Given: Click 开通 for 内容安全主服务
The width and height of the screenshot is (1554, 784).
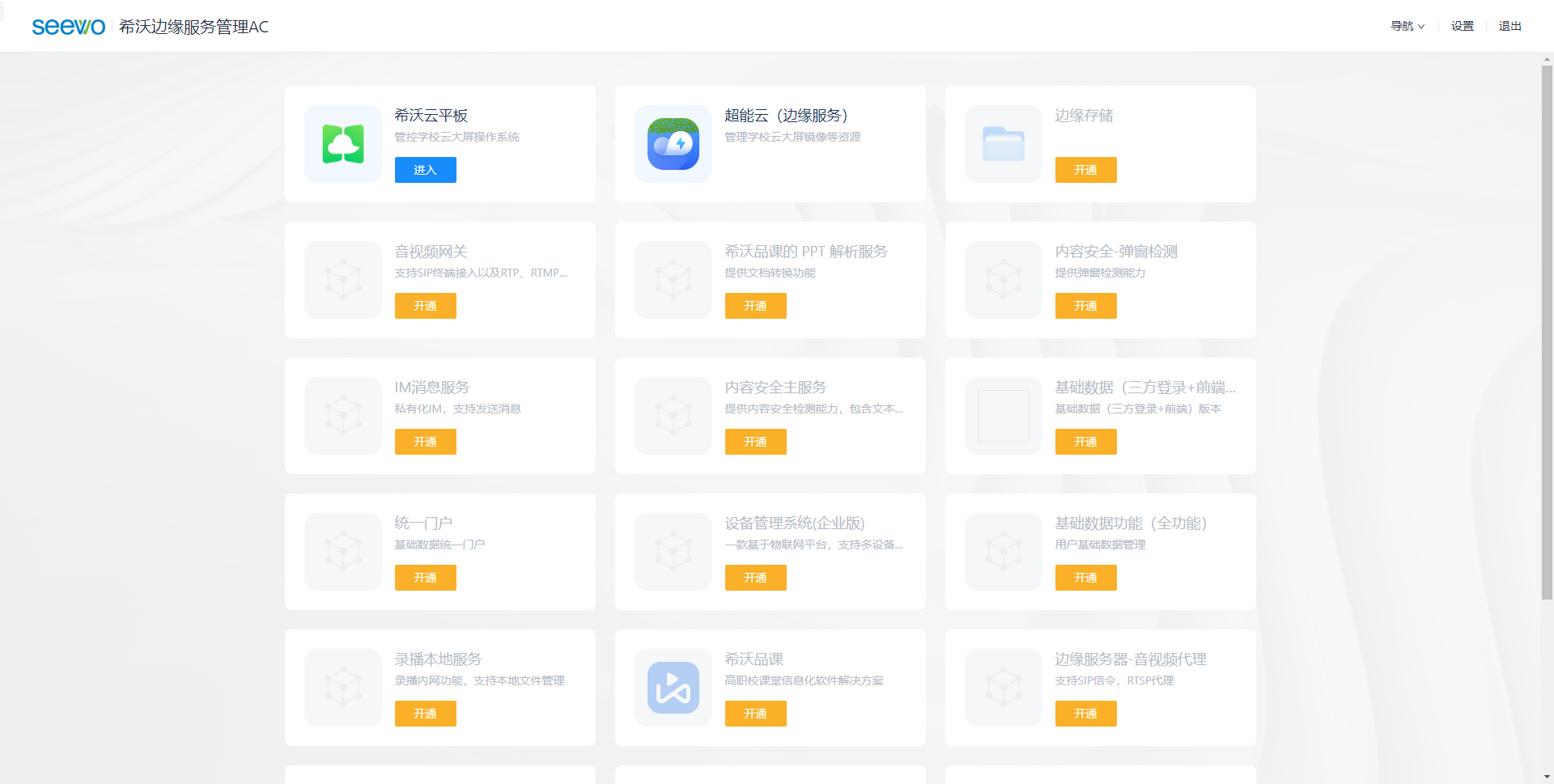Looking at the screenshot, I should click(756, 442).
